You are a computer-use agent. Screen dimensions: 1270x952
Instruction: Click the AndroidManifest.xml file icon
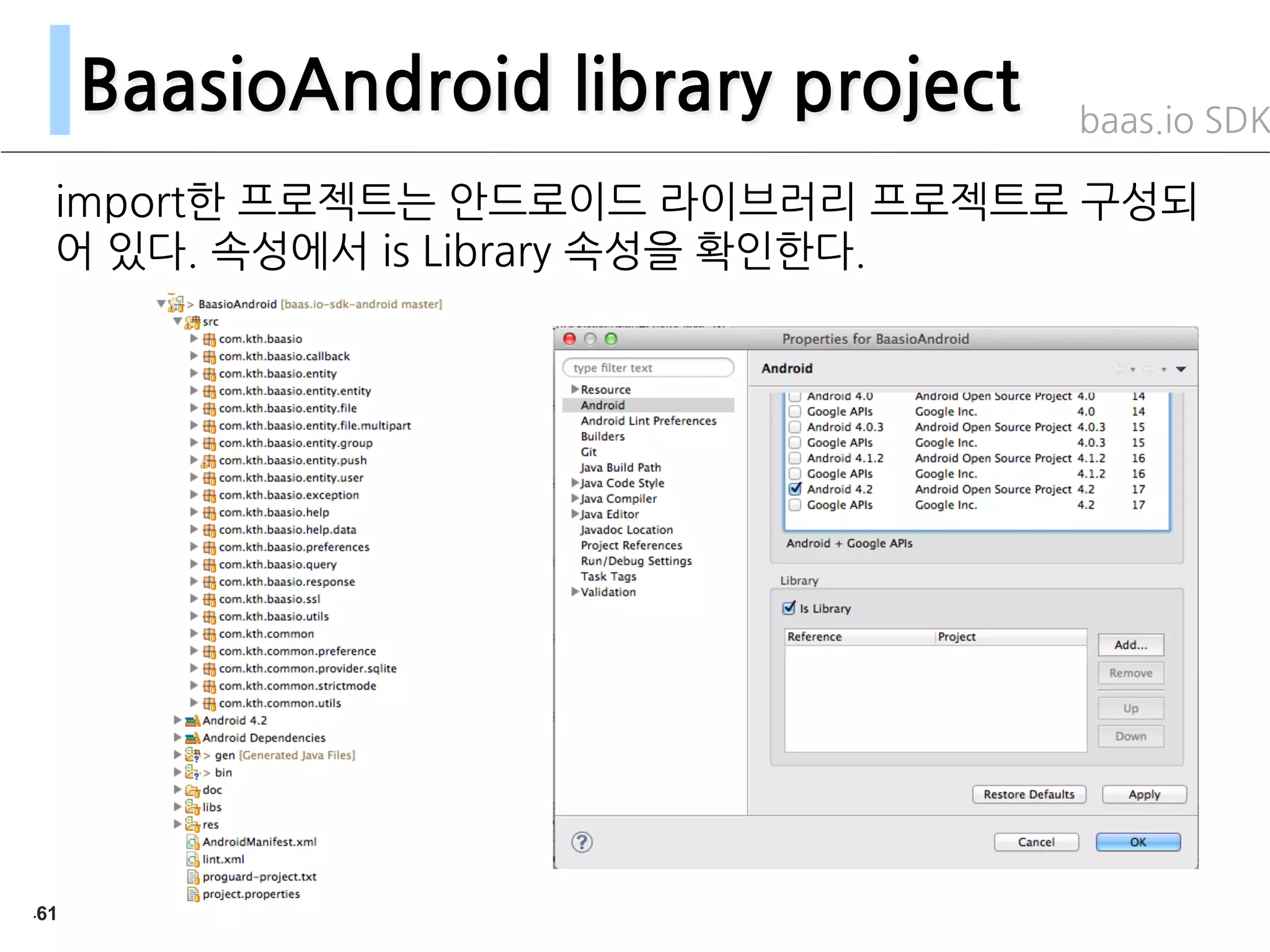193,842
